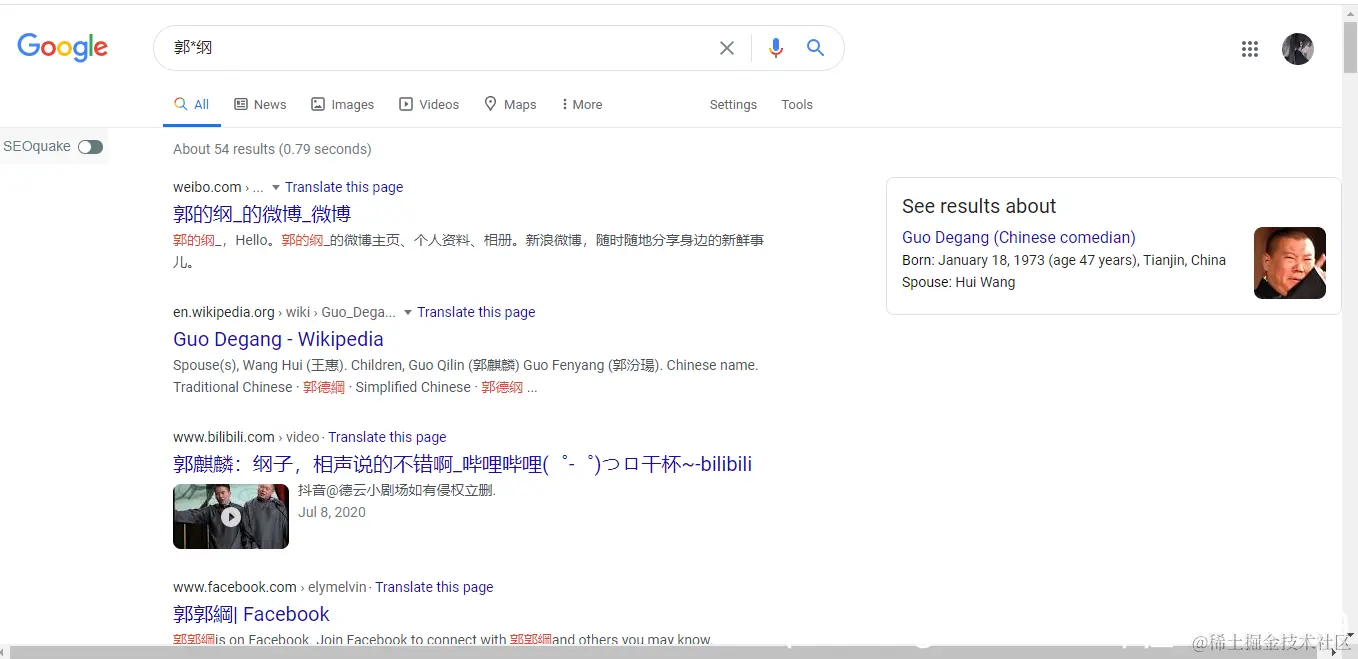Click the profile avatar picture
Image resolution: width=1358 pixels, height=659 pixels.
(x=1297, y=48)
